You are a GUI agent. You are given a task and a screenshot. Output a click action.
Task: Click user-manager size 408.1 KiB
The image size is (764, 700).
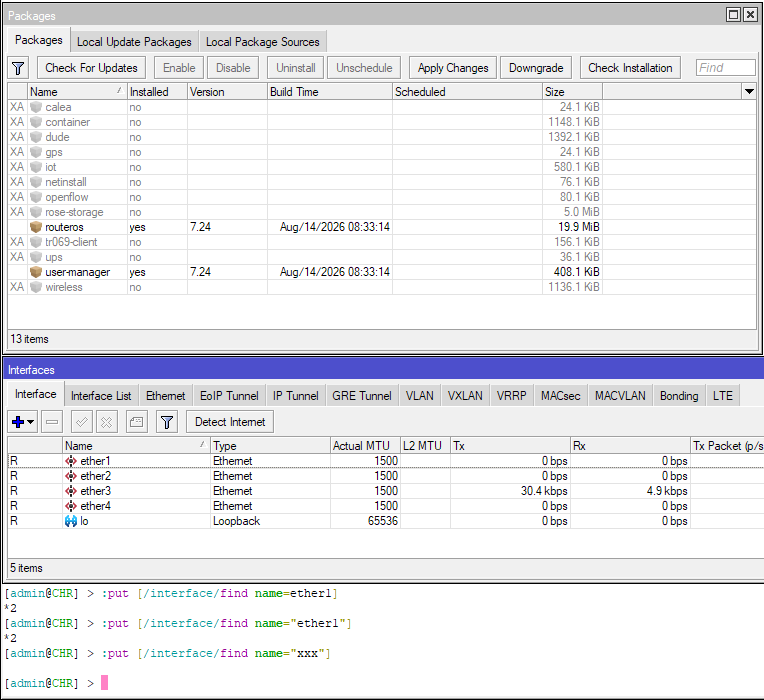pos(576,272)
